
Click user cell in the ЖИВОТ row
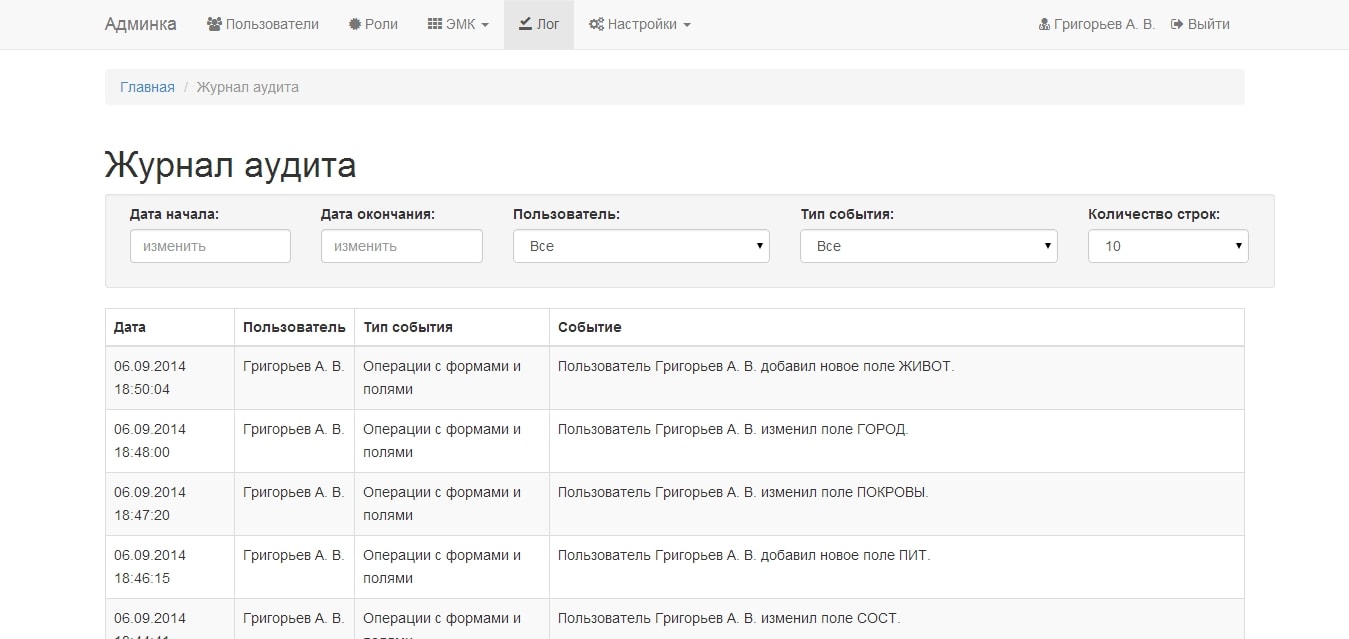294,378
